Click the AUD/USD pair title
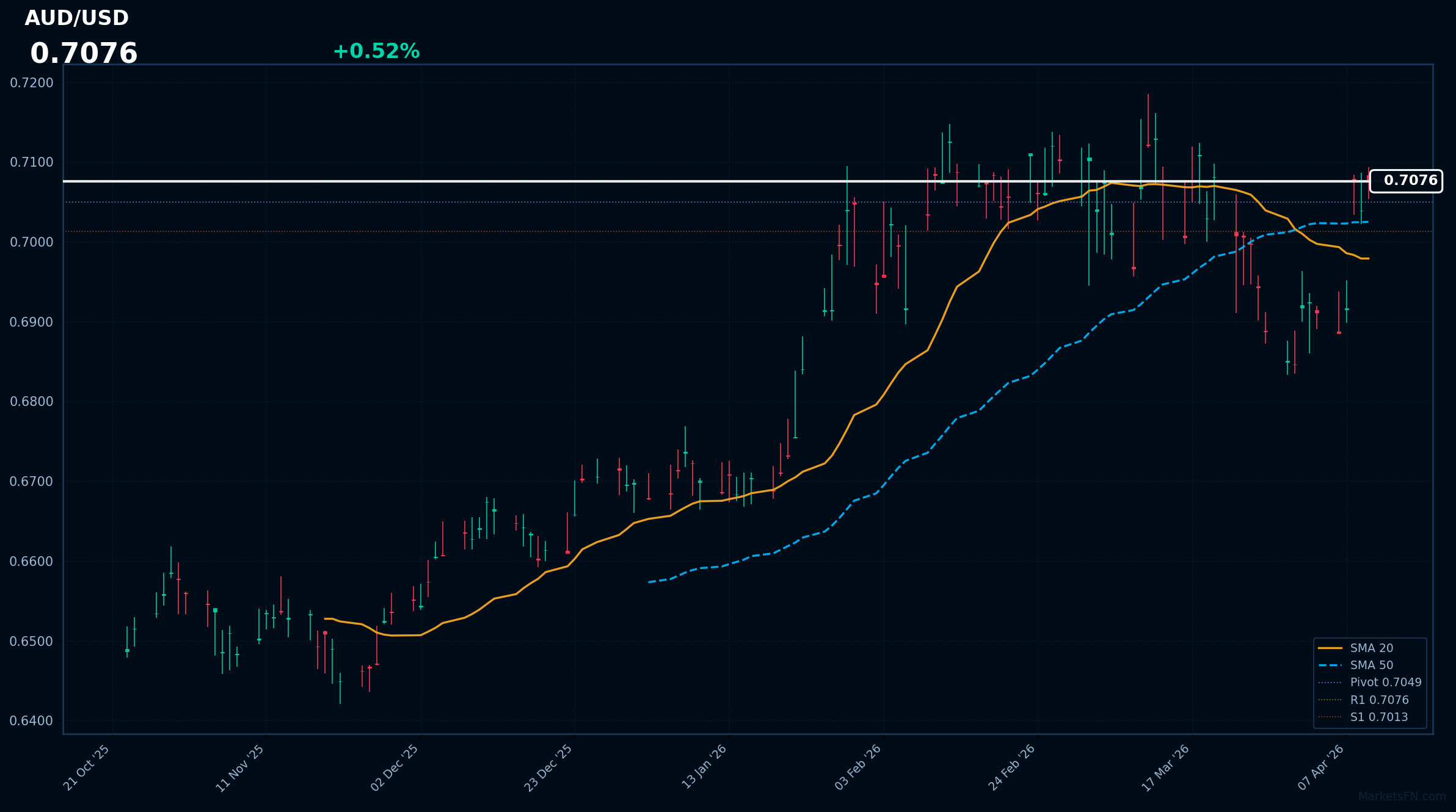 click(76, 18)
